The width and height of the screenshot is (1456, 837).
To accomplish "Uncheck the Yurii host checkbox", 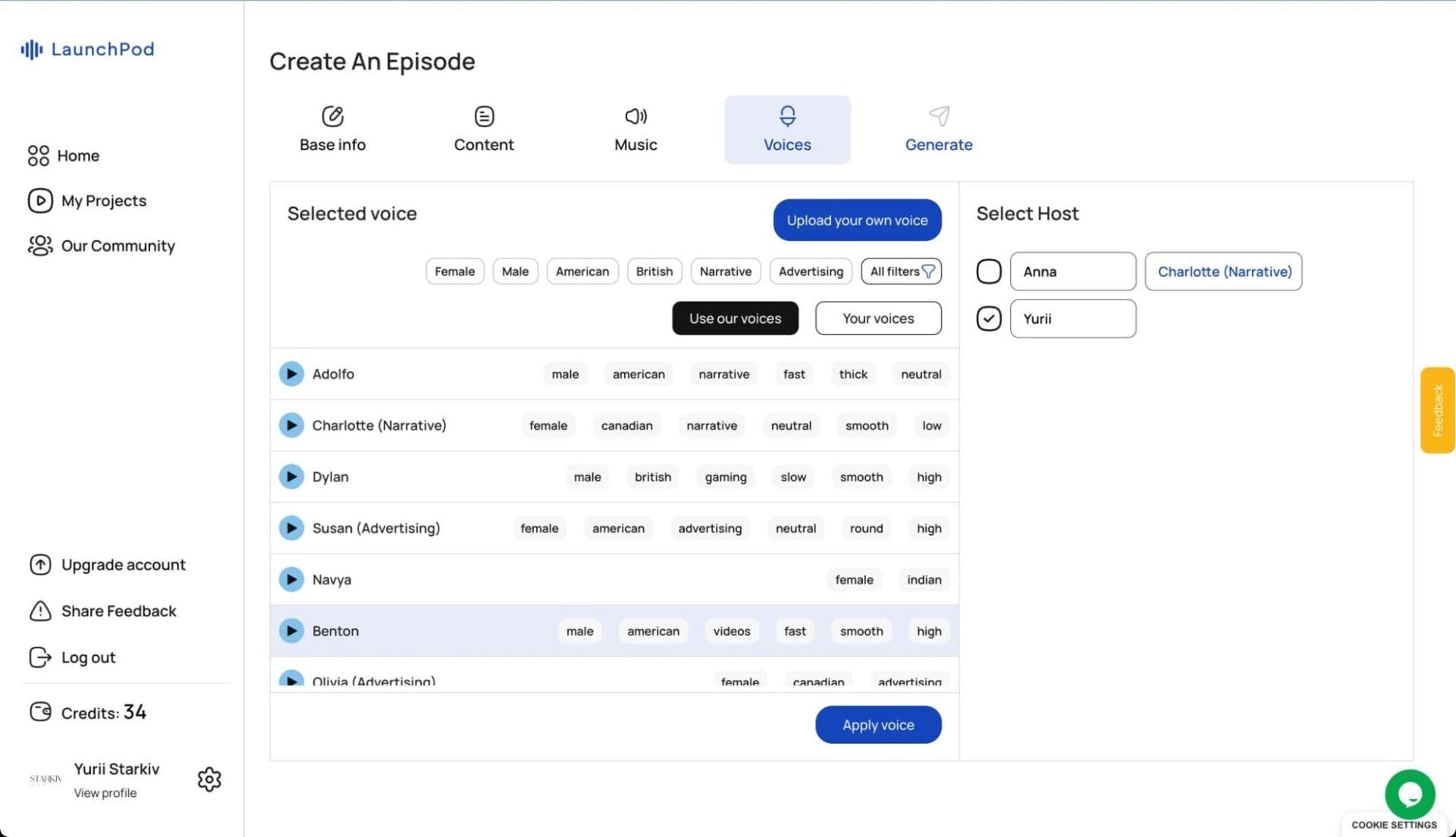I will pyautogui.click(x=988, y=318).
